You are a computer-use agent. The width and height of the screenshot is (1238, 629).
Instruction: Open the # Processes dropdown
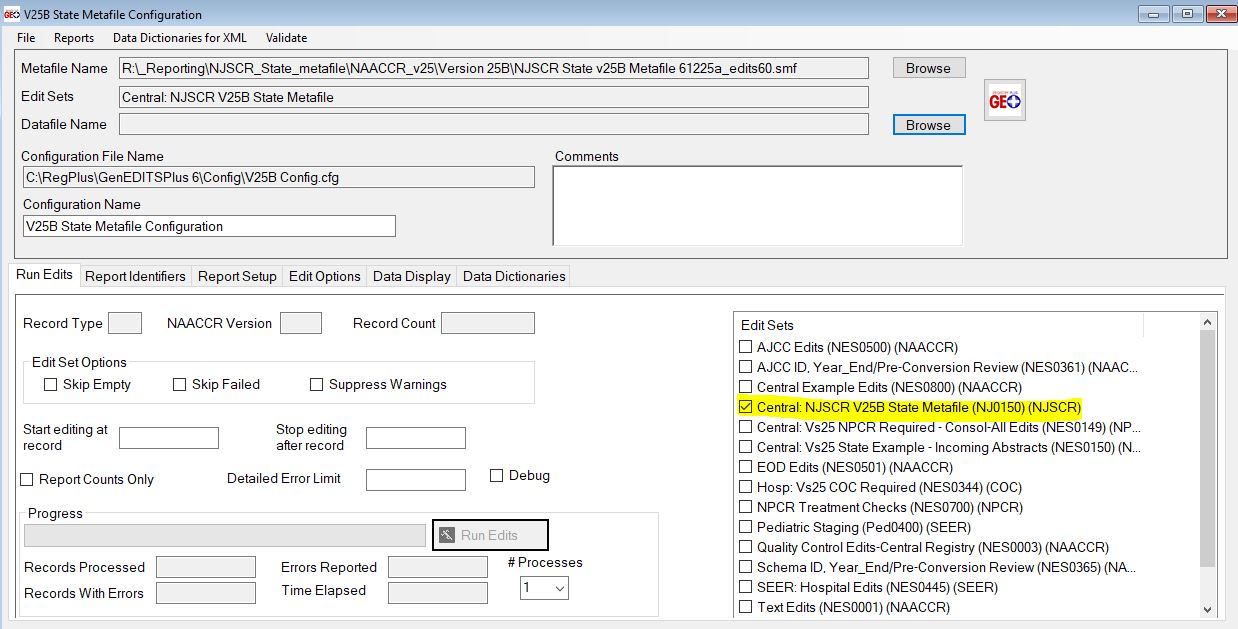coord(545,588)
